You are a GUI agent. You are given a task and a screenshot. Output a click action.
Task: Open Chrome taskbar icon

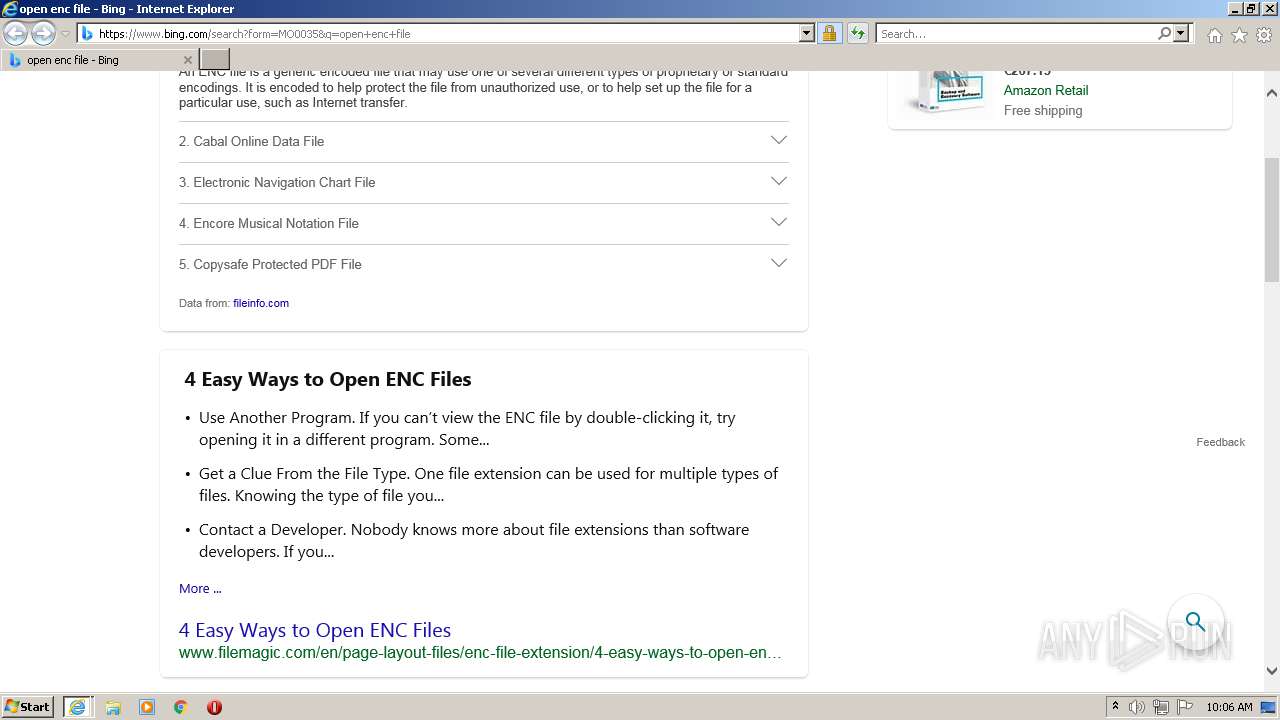[181, 707]
